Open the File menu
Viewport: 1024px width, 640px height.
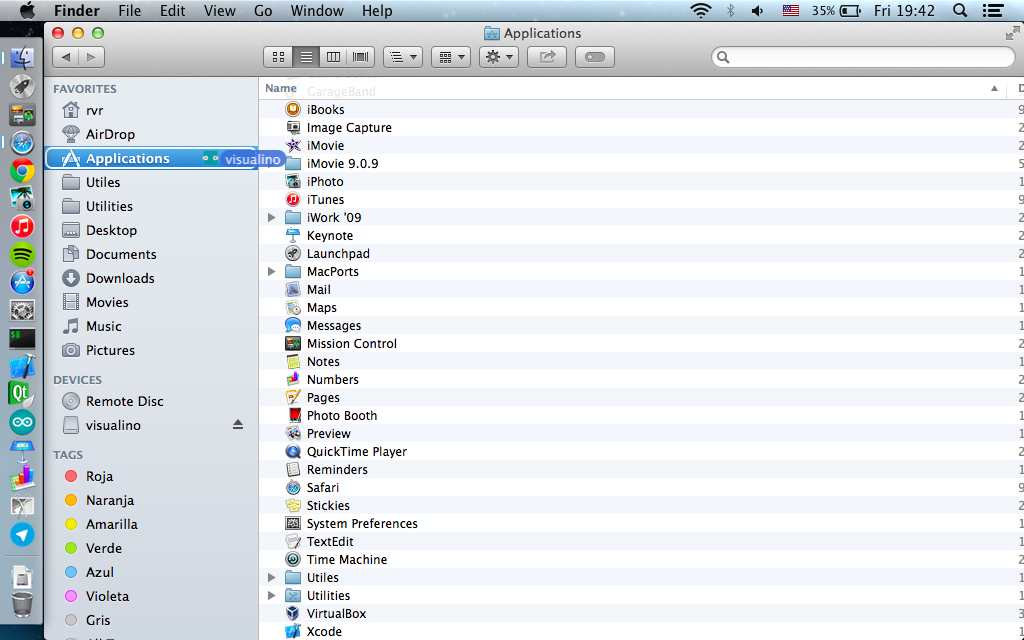[x=129, y=10]
